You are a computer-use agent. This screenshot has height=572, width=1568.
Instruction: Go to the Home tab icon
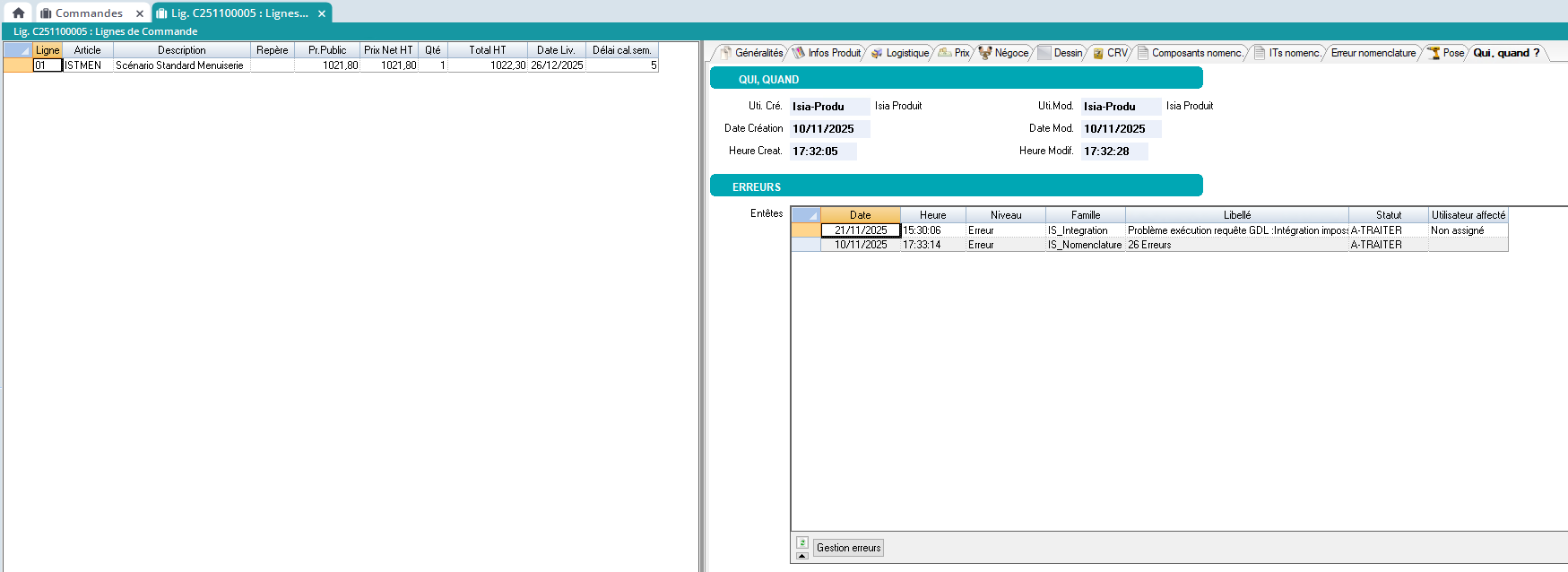18,13
